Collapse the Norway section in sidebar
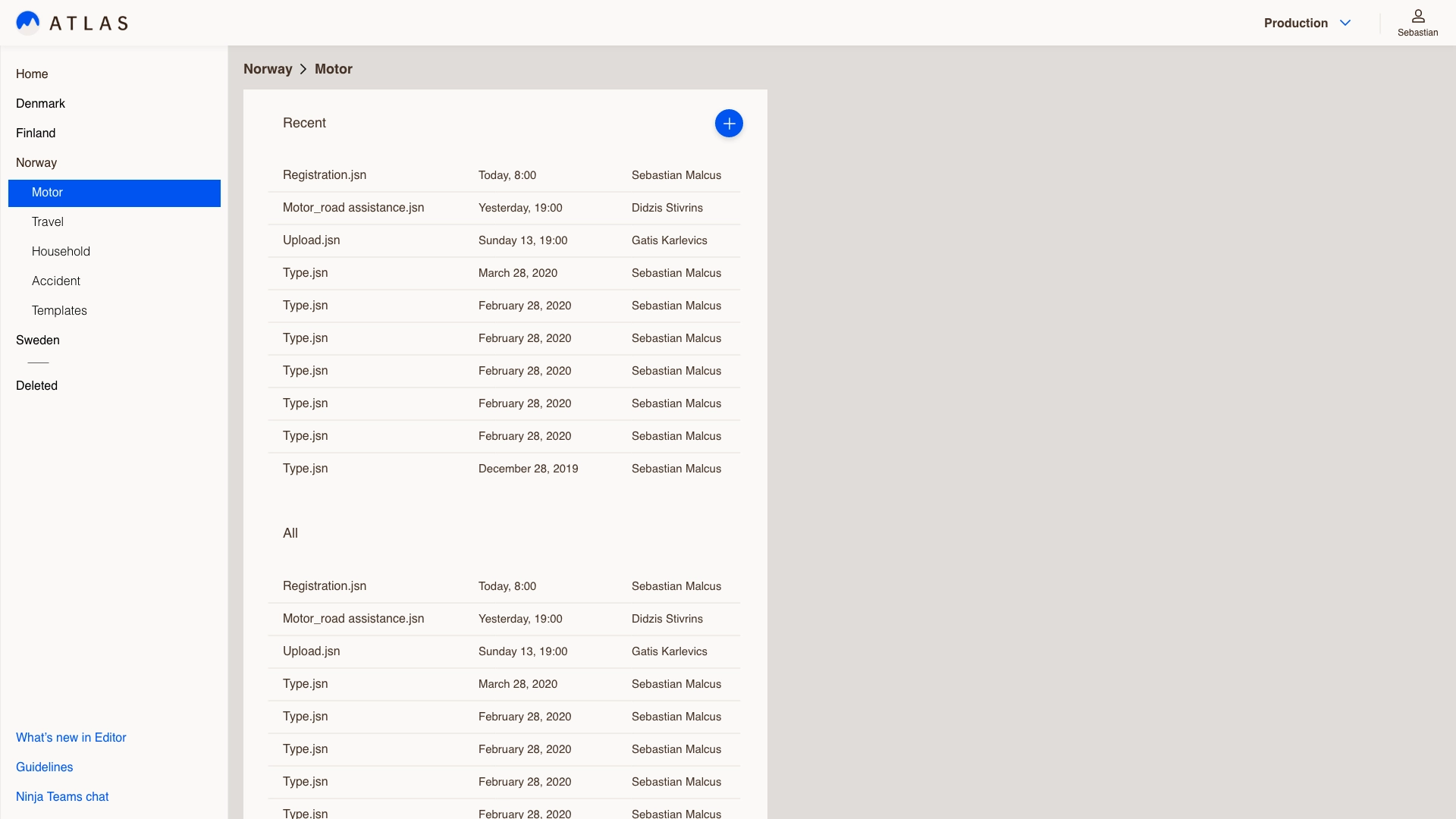The height and width of the screenshot is (819, 1456). 36,162
